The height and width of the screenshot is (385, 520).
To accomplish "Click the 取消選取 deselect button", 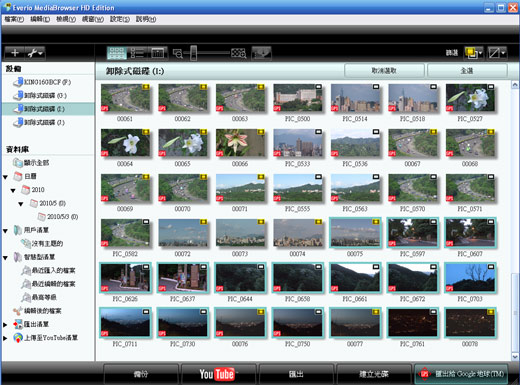I will click(x=384, y=71).
